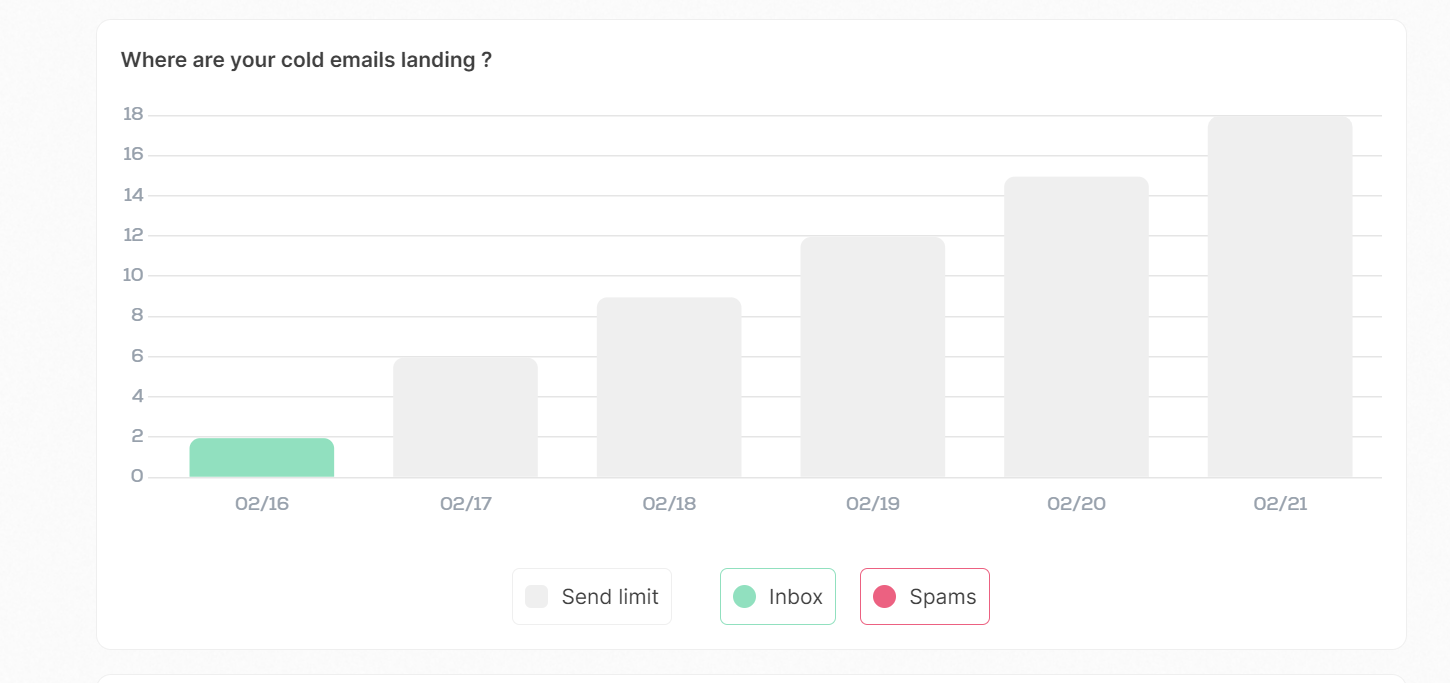The width and height of the screenshot is (1450, 683).
Task: Click the 02/19 date axis label
Action: (873, 504)
